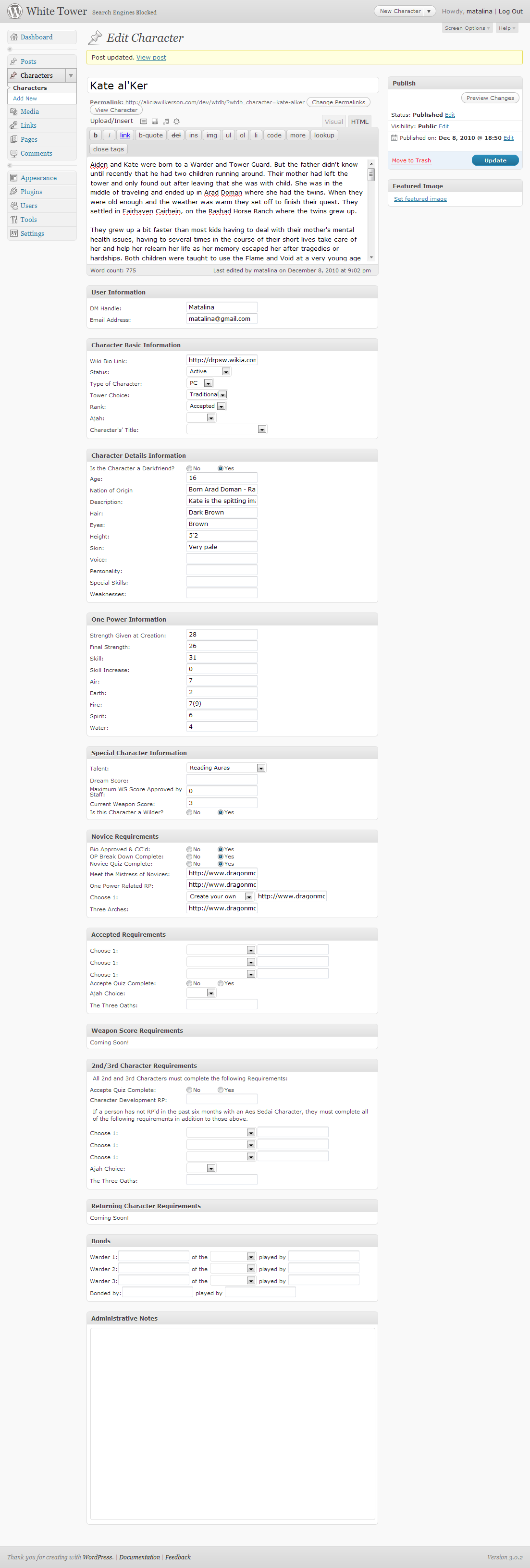The width and height of the screenshot is (530, 1568).
Task: Click the lookup quicktag button
Action: (324, 135)
